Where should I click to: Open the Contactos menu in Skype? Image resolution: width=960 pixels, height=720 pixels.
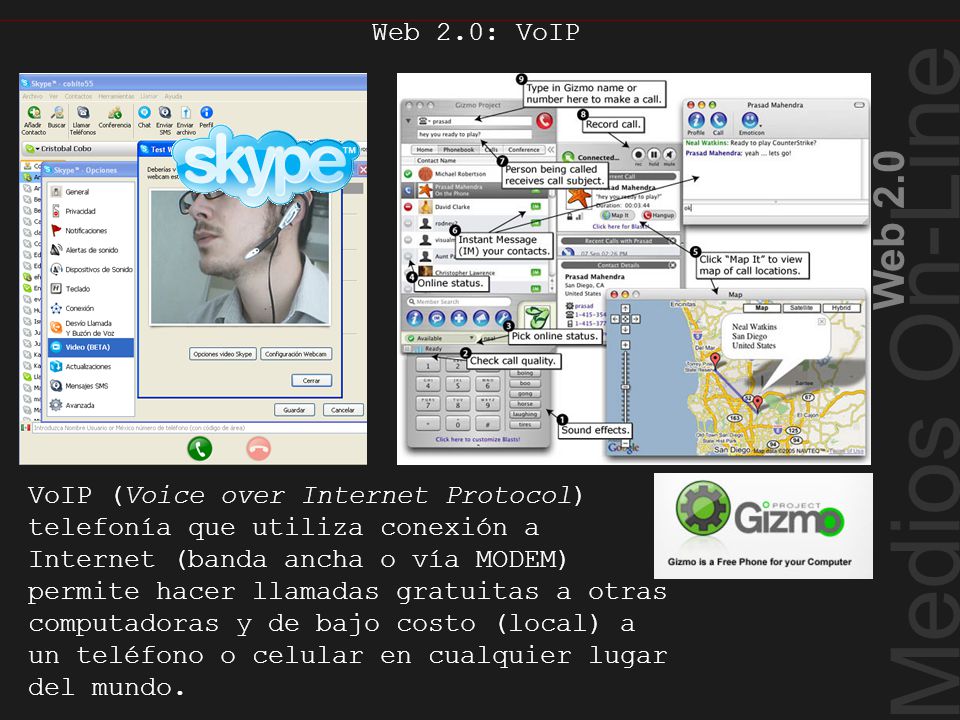[x=78, y=96]
